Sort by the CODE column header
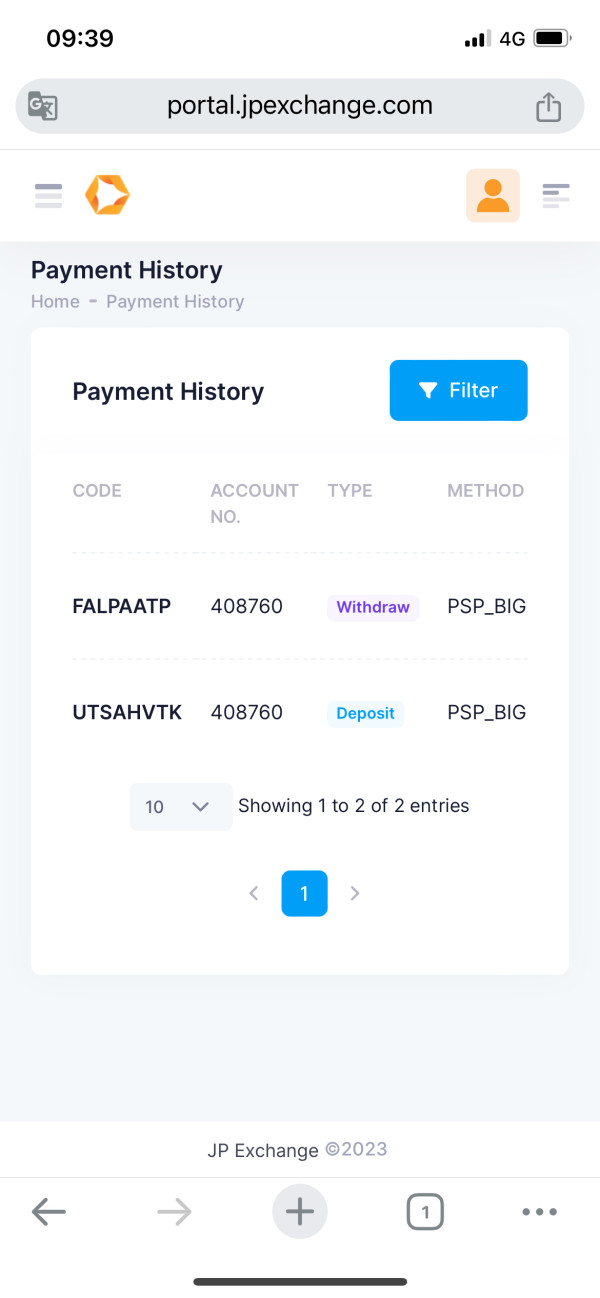Screen dimensions: 600x1298 click(x=97, y=490)
